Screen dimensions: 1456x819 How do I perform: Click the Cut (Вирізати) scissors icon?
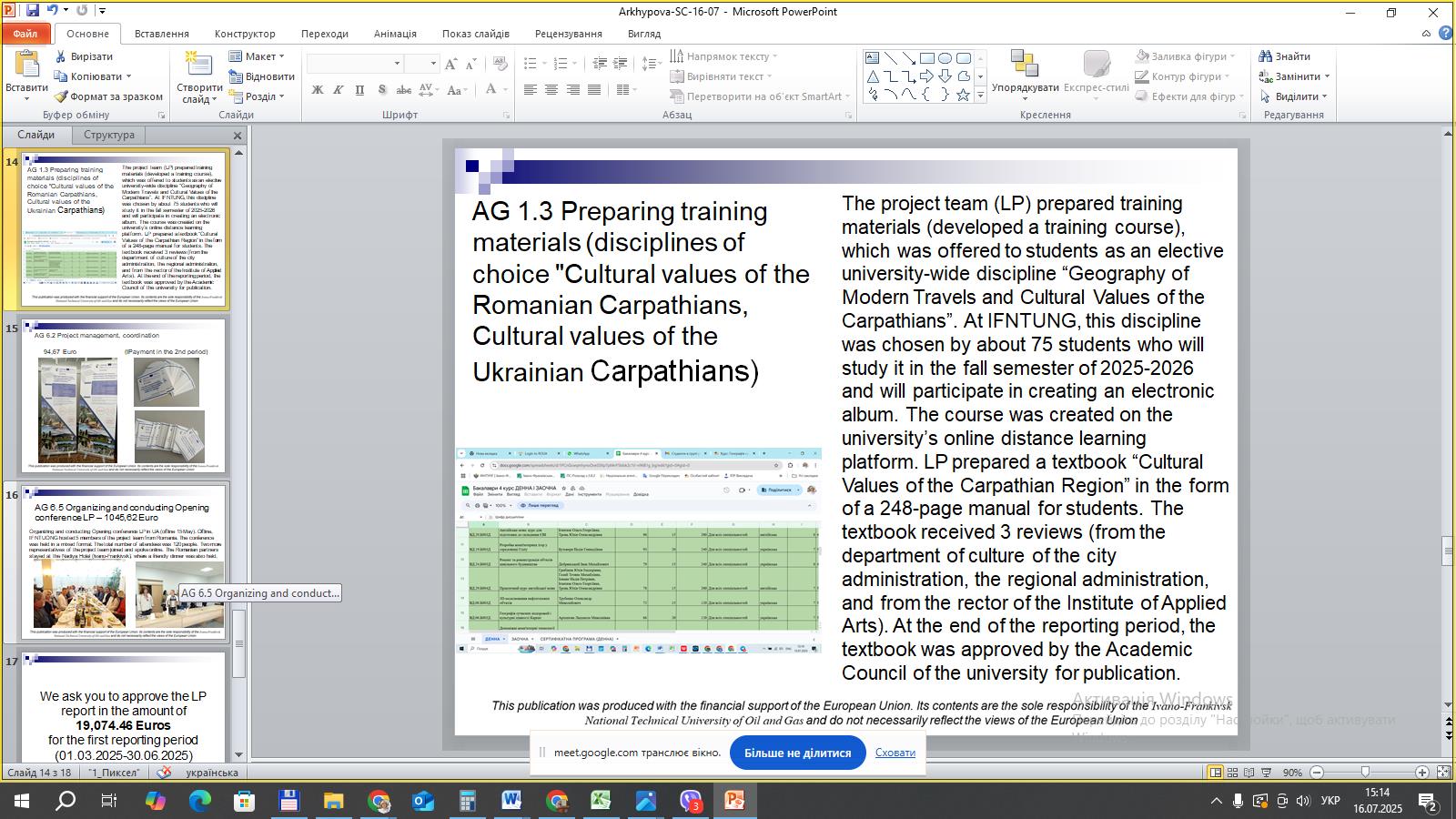(61, 56)
